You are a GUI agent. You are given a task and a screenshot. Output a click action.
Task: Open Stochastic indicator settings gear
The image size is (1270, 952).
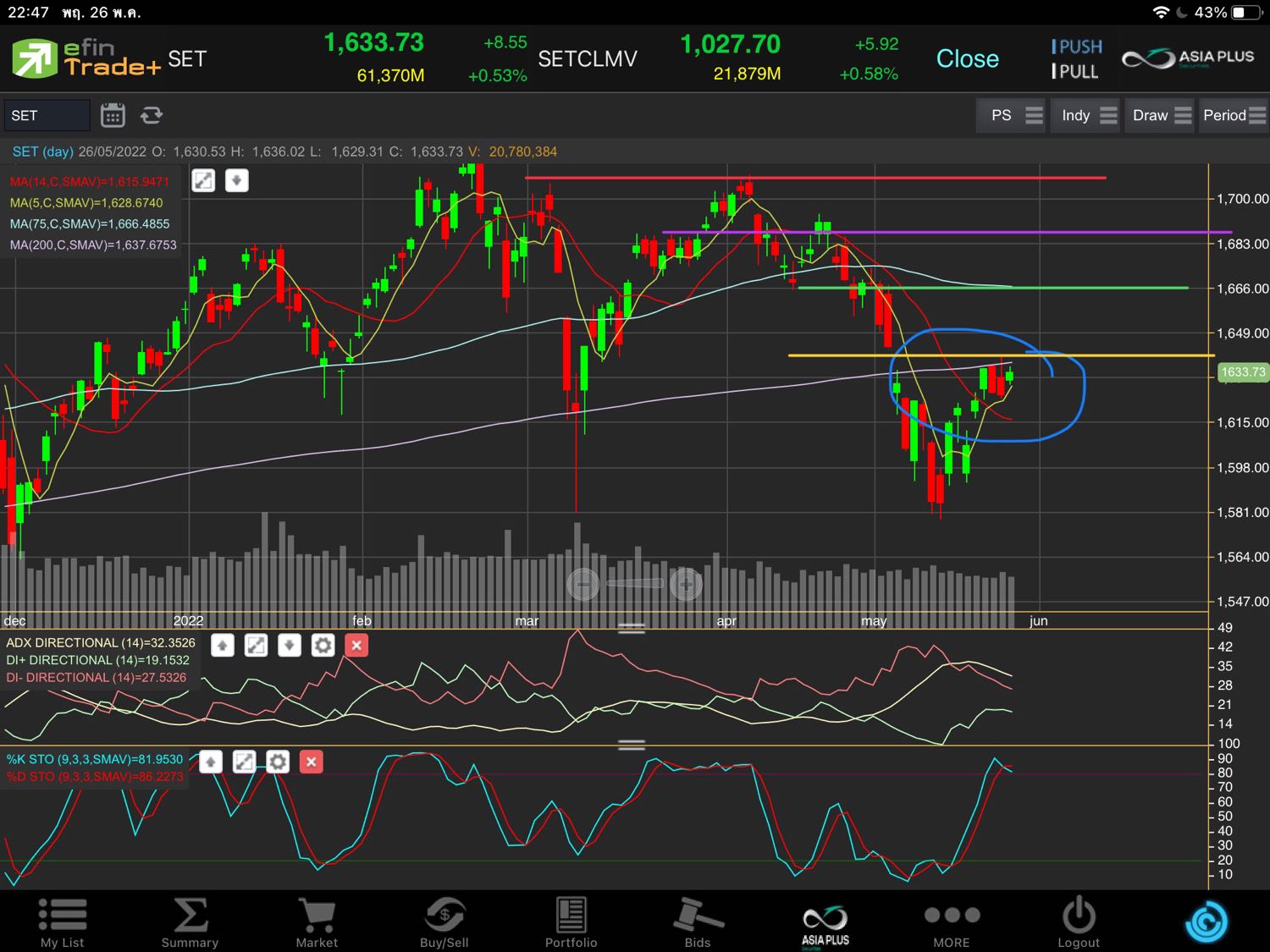278,762
